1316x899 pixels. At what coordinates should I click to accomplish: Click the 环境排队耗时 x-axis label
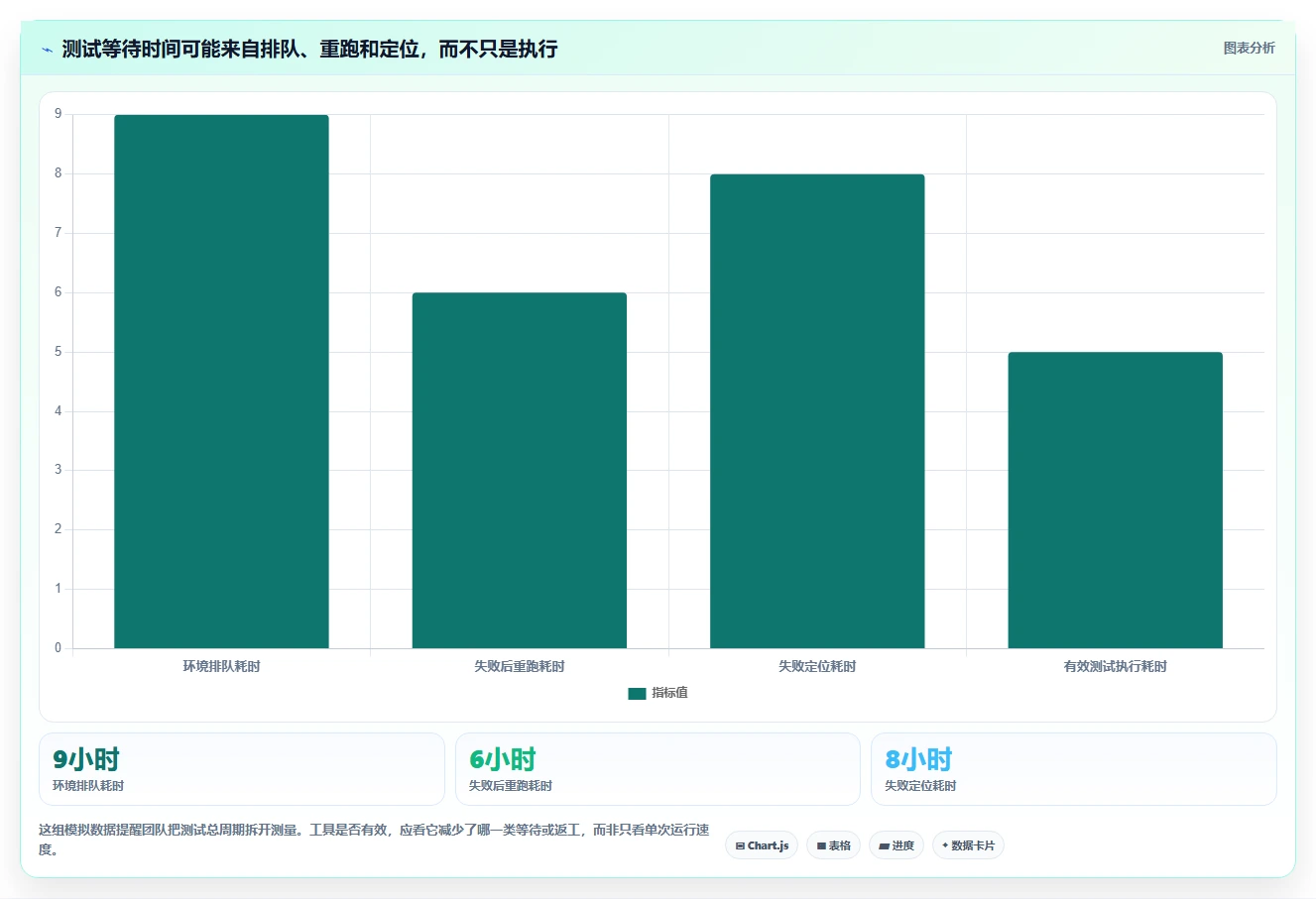pos(221,666)
